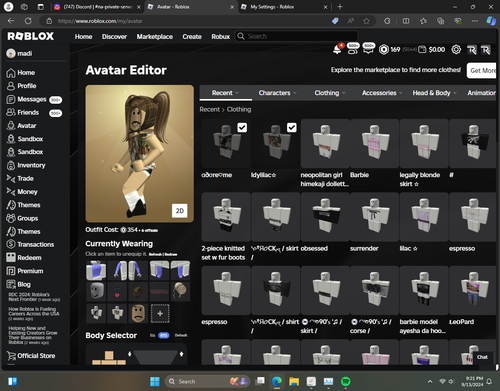Open the Chat button
Image resolution: width=500 pixels, height=391 pixels.
tap(482, 357)
